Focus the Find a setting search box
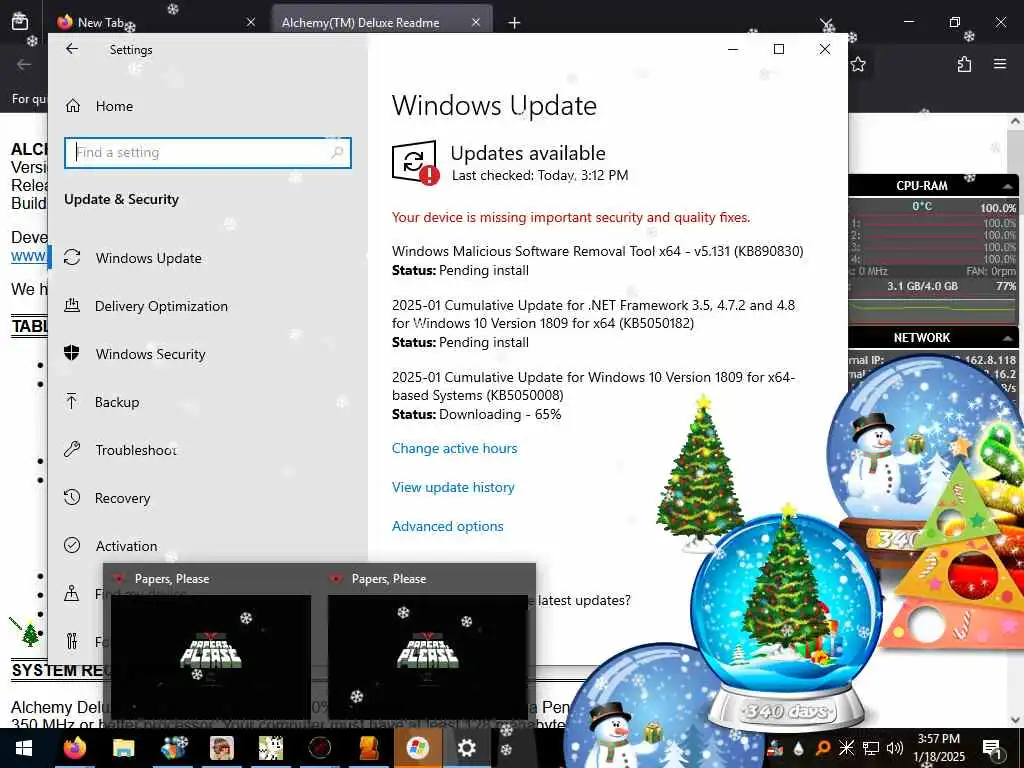The image size is (1024, 768). click(208, 152)
